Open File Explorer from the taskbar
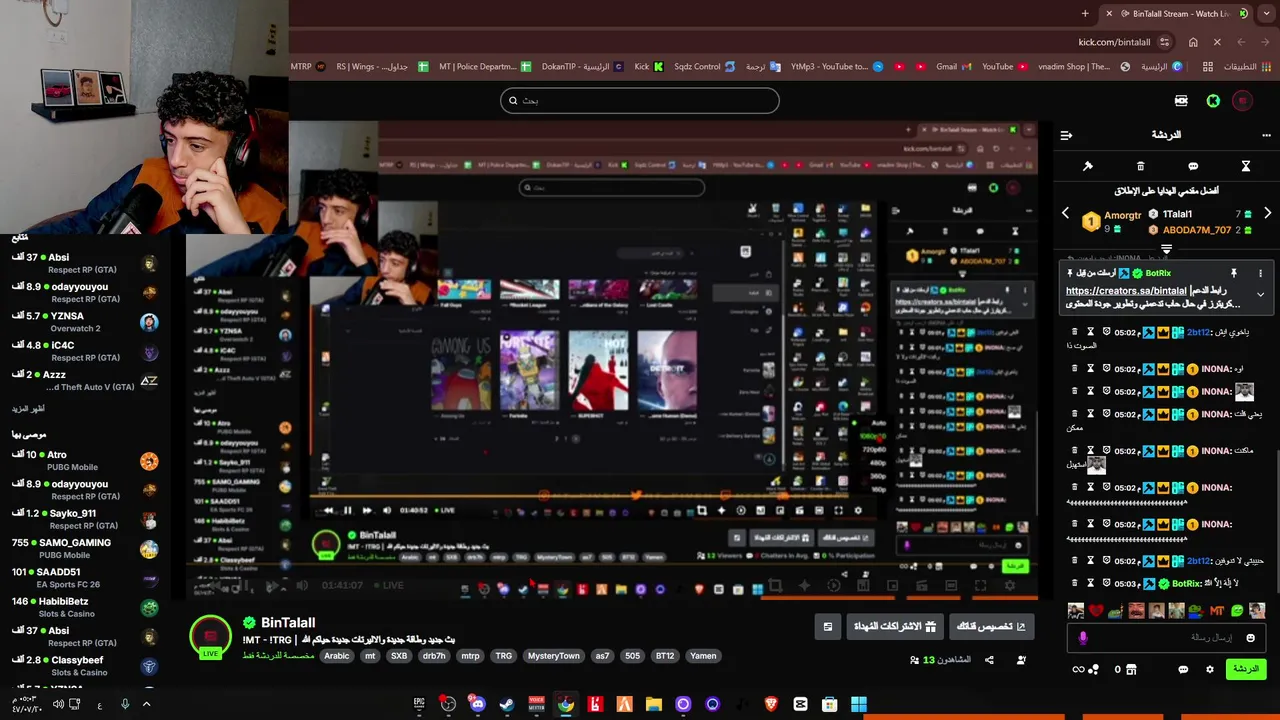 click(654, 704)
